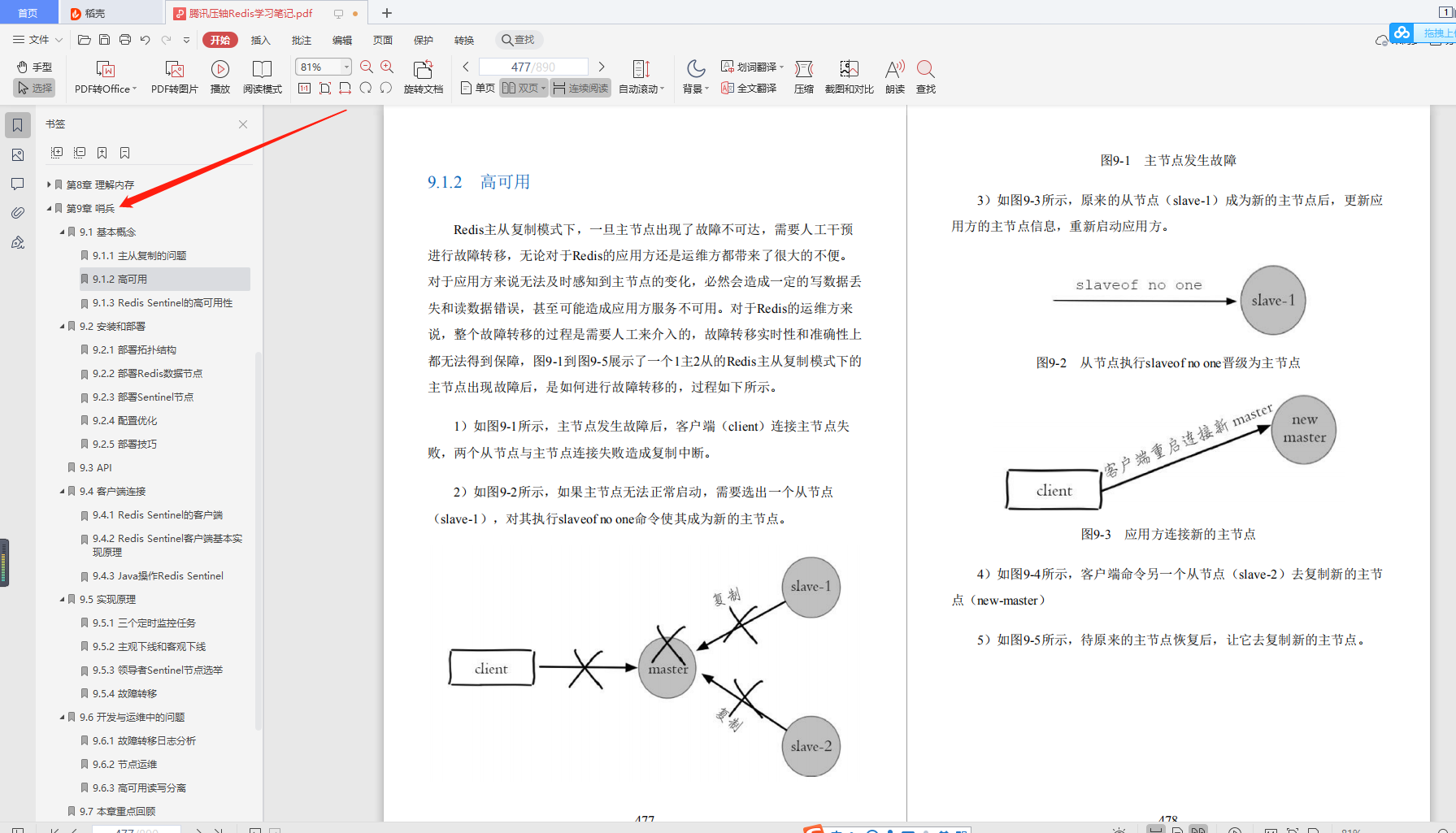Collapse 9.1 基本概念 section

tap(62, 232)
